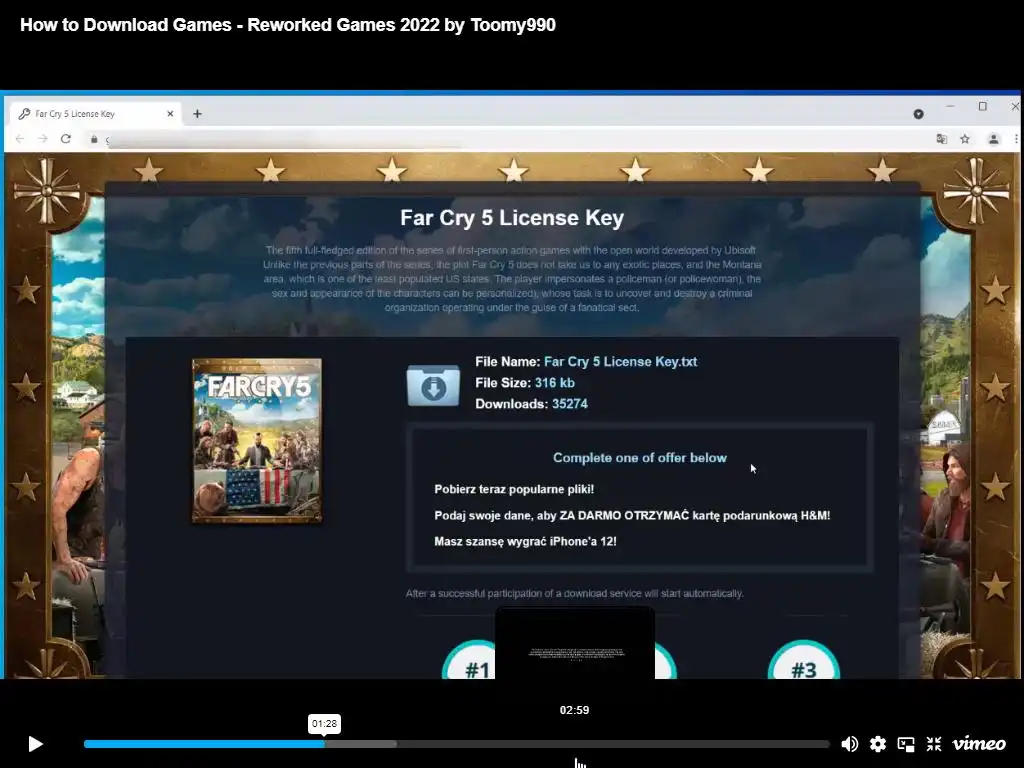The height and width of the screenshot is (768, 1024).
Task: Open the translate page icon
Action: pos(942,138)
